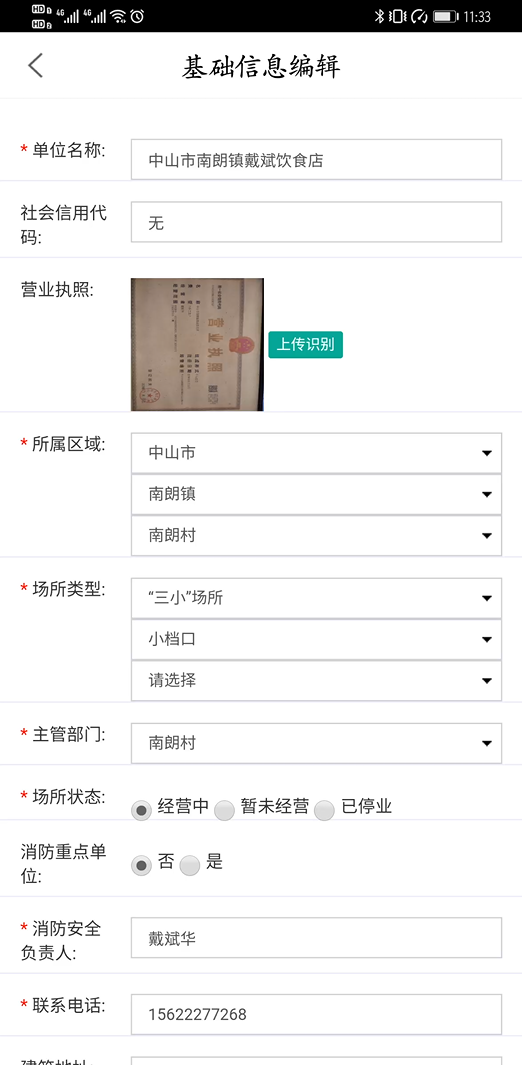This screenshot has width=522, height=1065.
Task: Open the business license photo thumbnail
Action: coord(197,344)
